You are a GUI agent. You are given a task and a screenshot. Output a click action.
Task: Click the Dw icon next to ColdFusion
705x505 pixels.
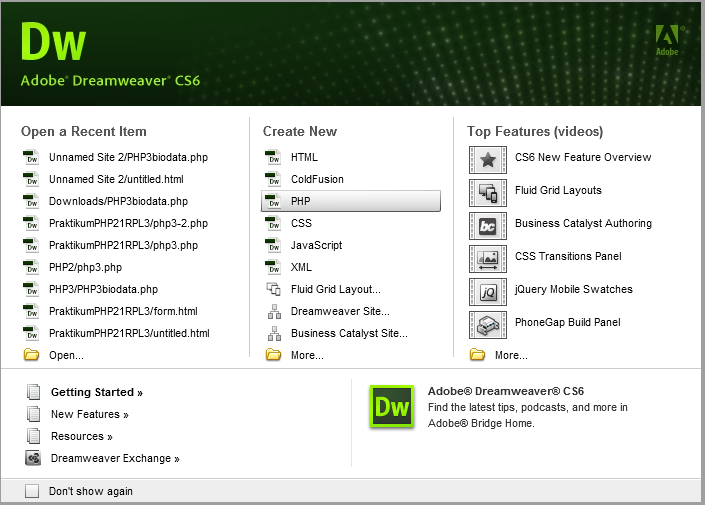pyautogui.click(x=273, y=179)
